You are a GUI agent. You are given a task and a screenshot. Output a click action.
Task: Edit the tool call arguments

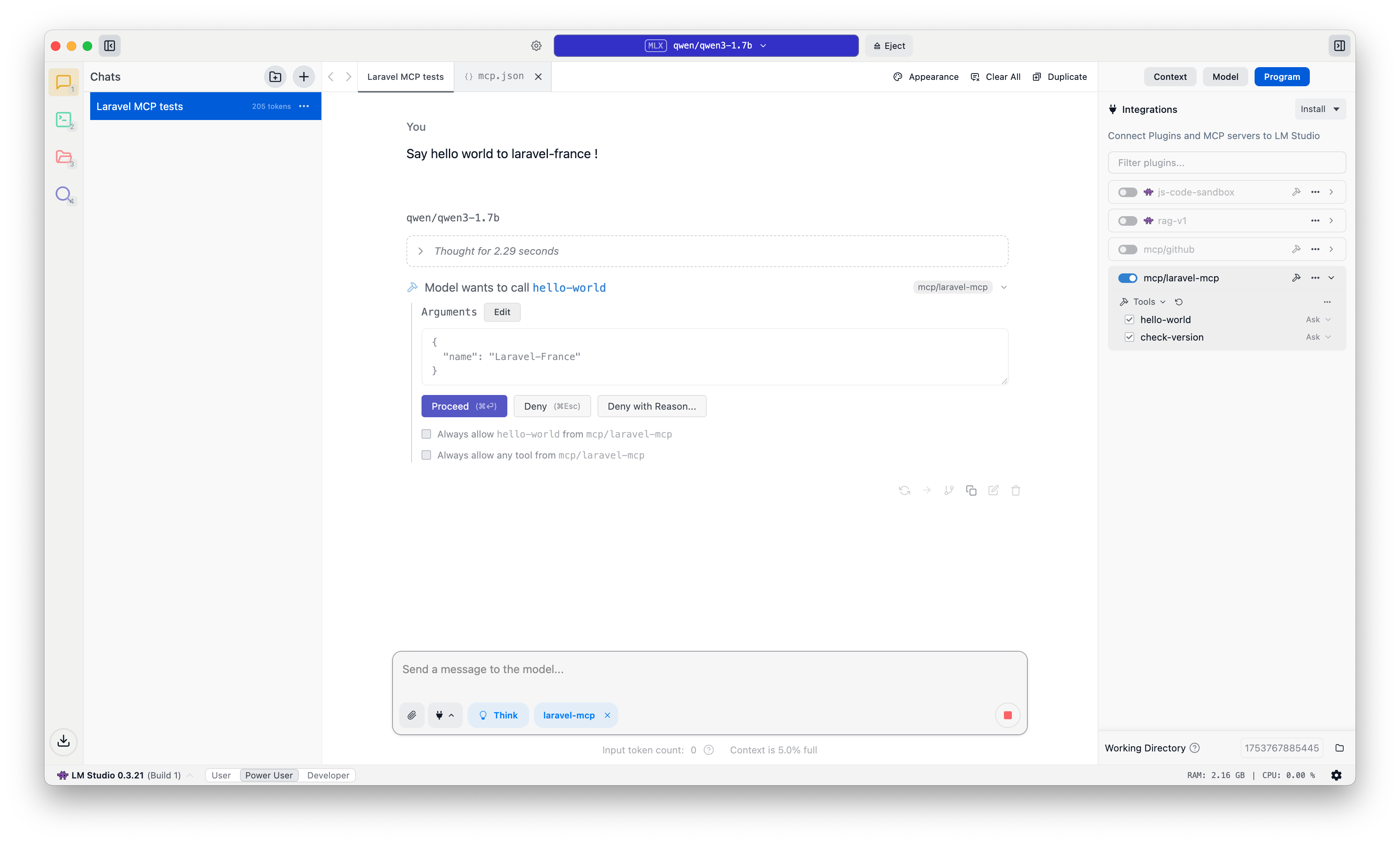tap(502, 312)
